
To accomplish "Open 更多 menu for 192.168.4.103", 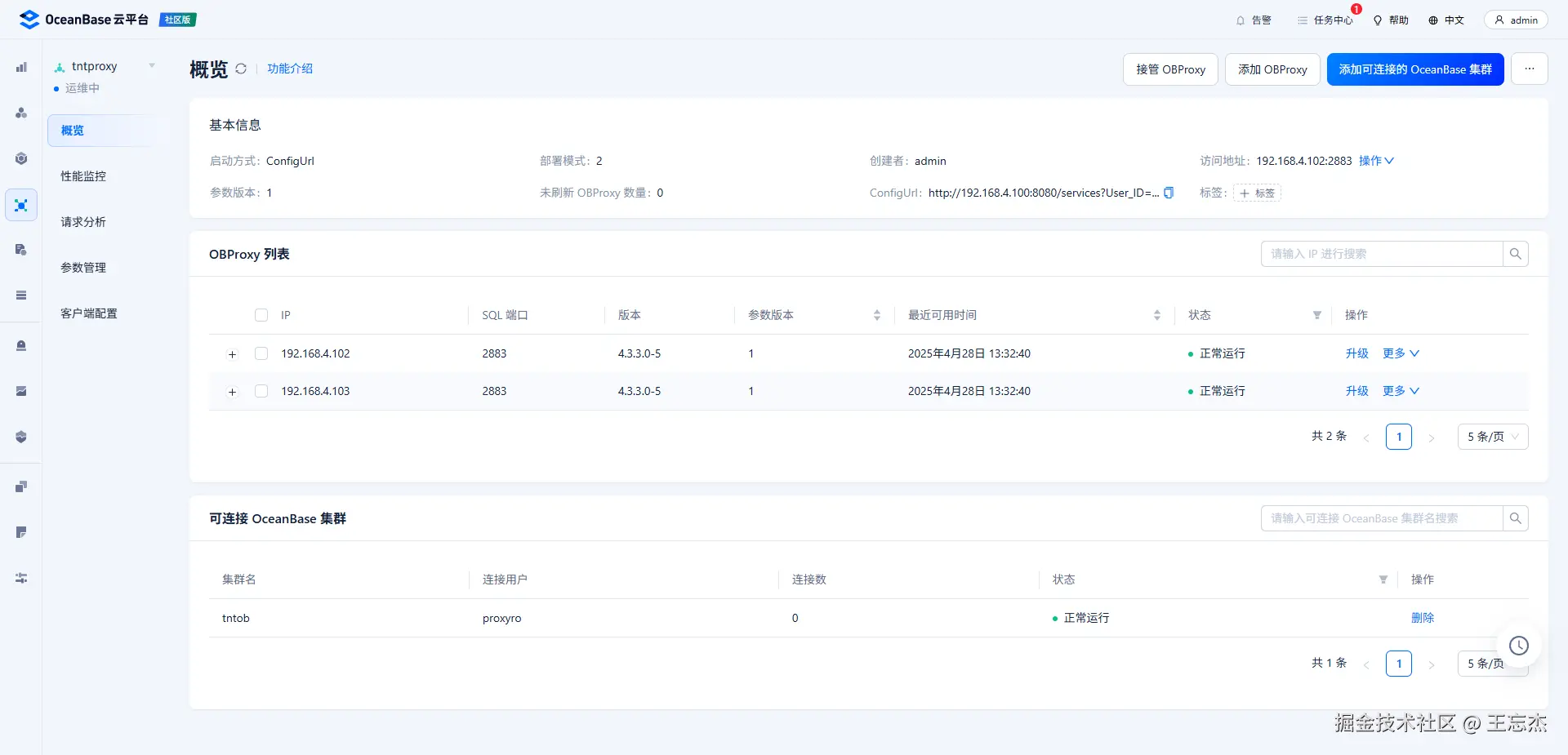I will pyautogui.click(x=1401, y=391).
